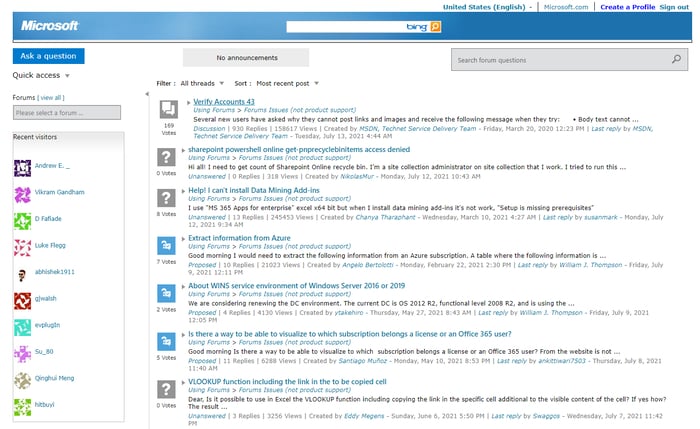Expand sharepoint powershell thread preview arrow
The height and width of the screenshot is (429, 700).
(183, 150)
